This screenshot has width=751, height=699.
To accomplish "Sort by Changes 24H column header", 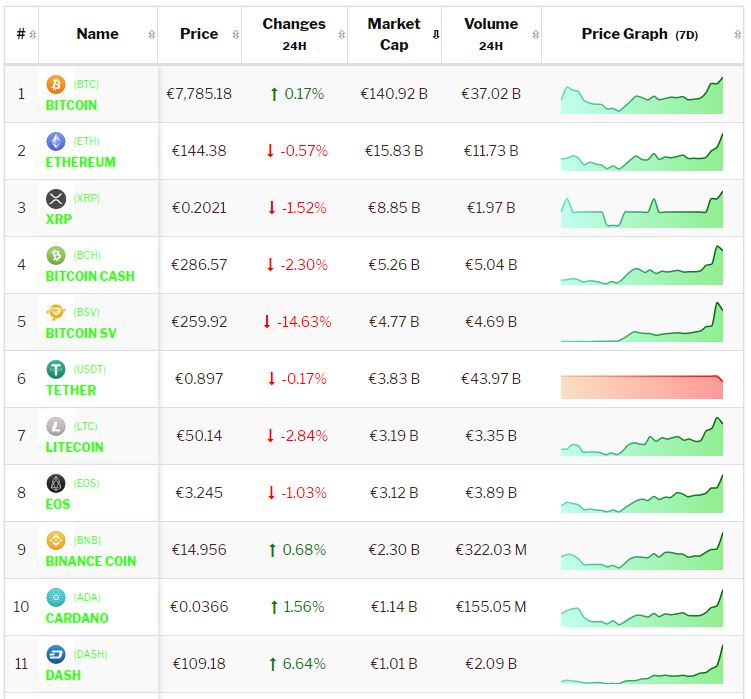I will click(294, 34).
